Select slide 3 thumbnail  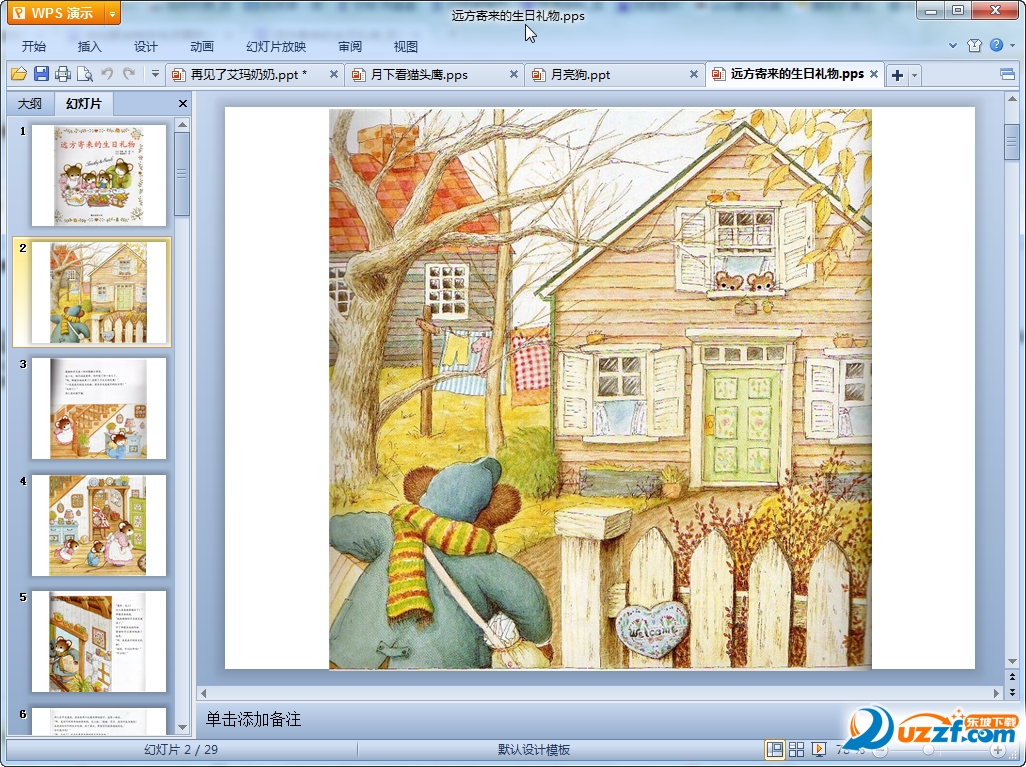point(99,408)
